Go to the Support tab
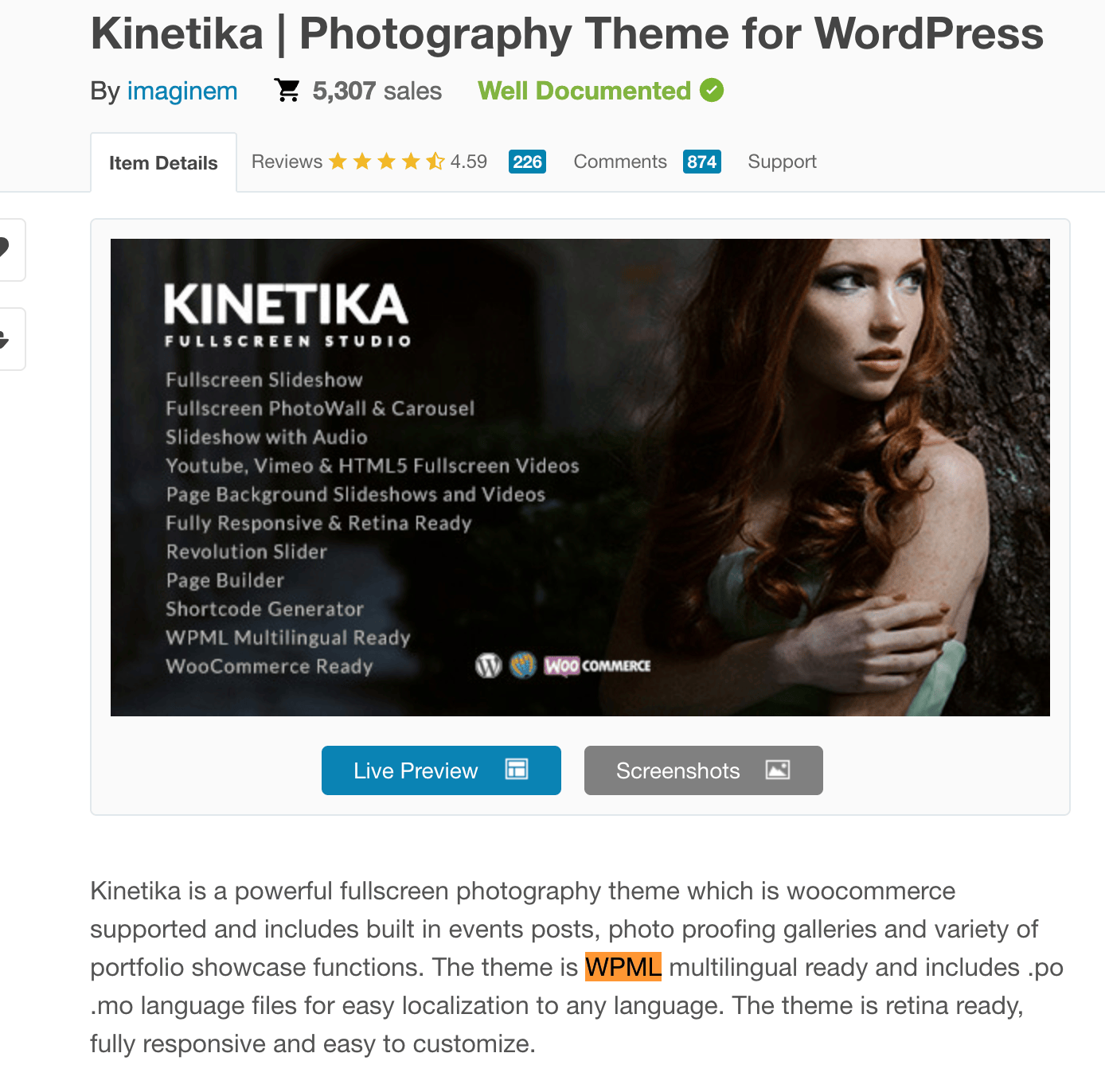The width and height of the screenshot is (1105, 1092). point(782,162)
